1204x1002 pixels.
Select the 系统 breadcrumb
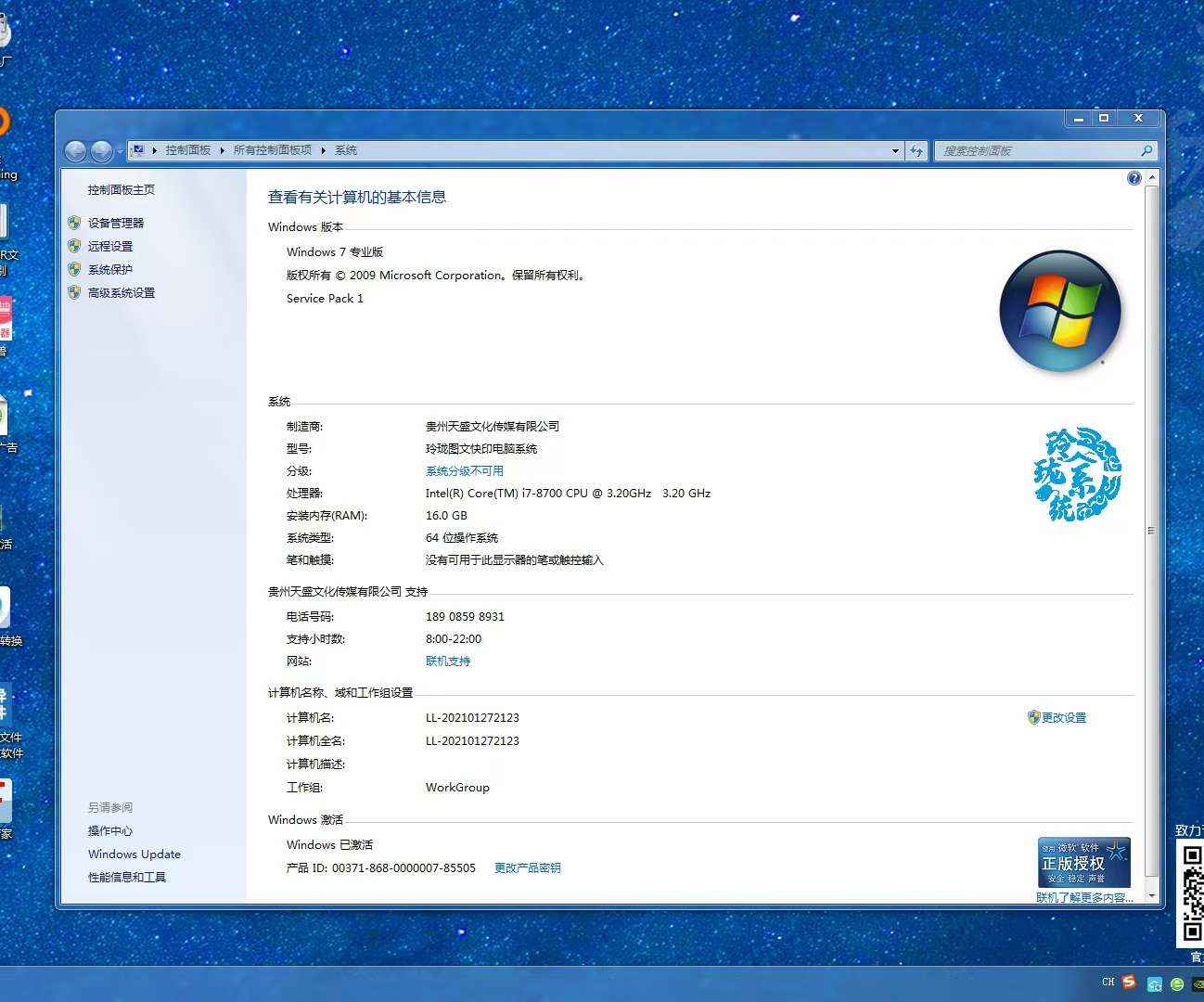pos(346,150)
